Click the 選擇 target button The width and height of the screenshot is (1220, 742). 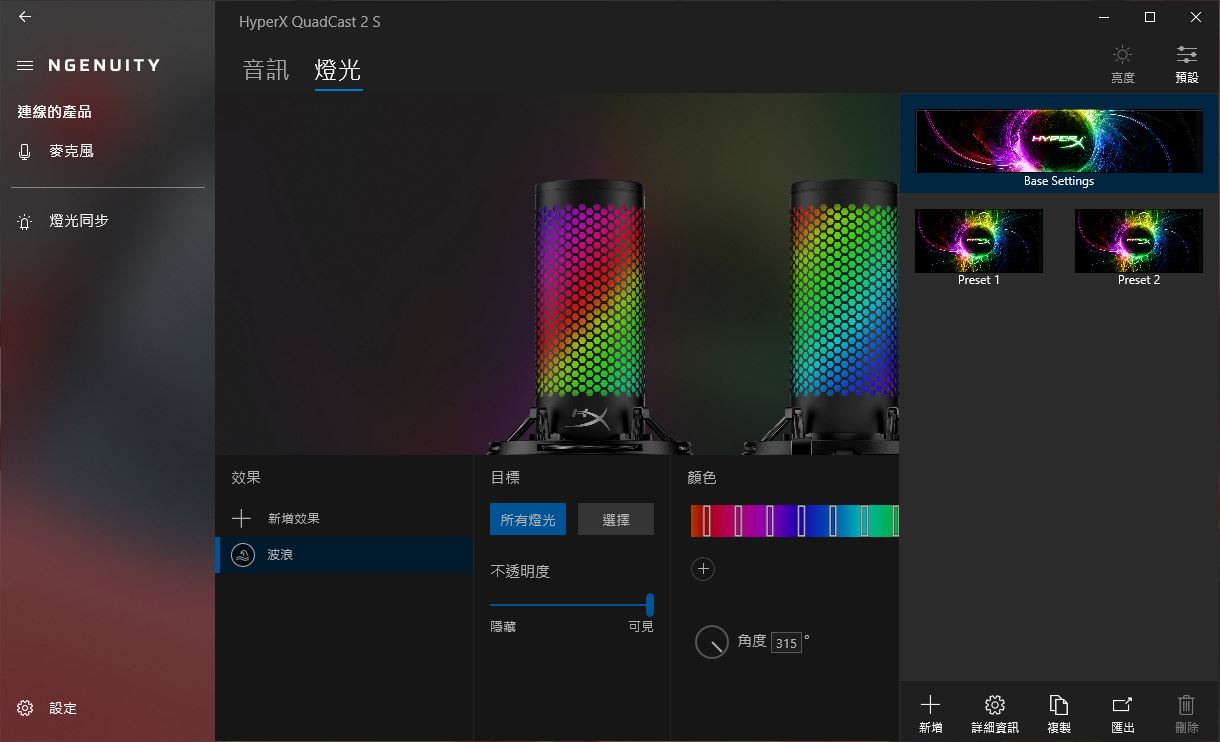pos(616,520)
